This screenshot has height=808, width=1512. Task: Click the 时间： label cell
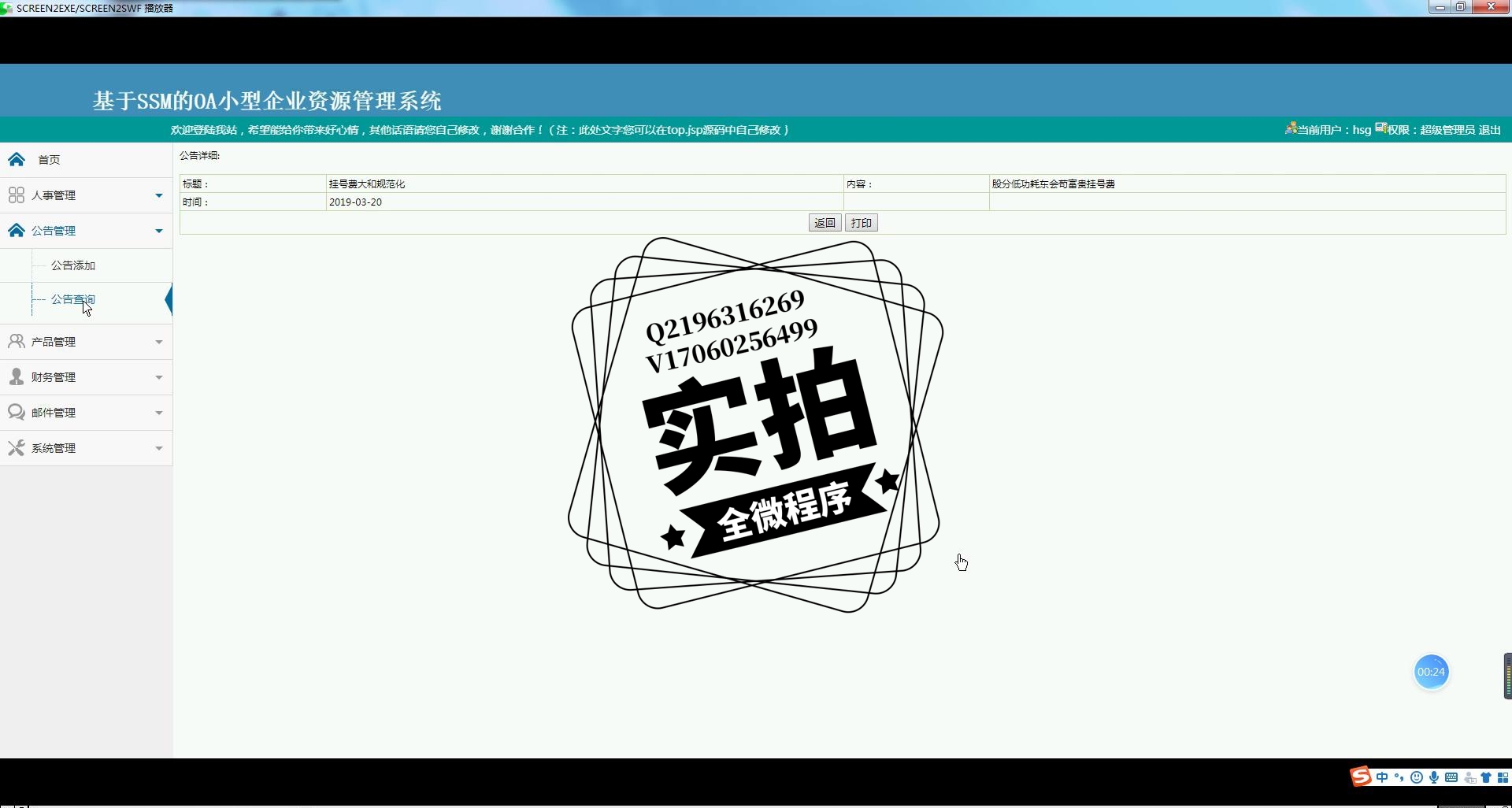click(x=253, y=202)
